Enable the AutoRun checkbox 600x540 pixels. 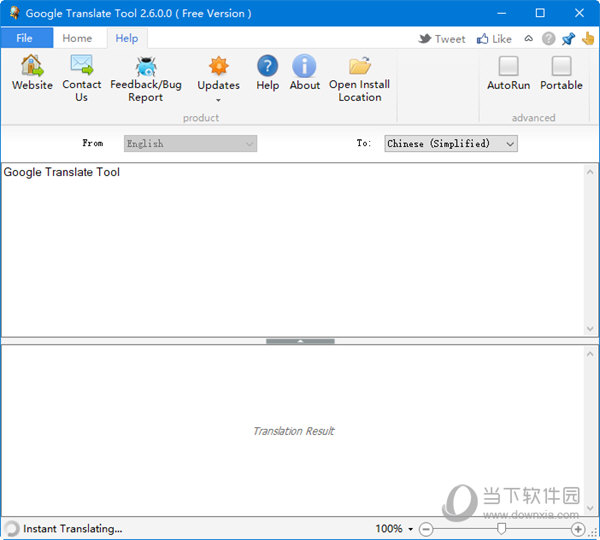tap(509, 66)
